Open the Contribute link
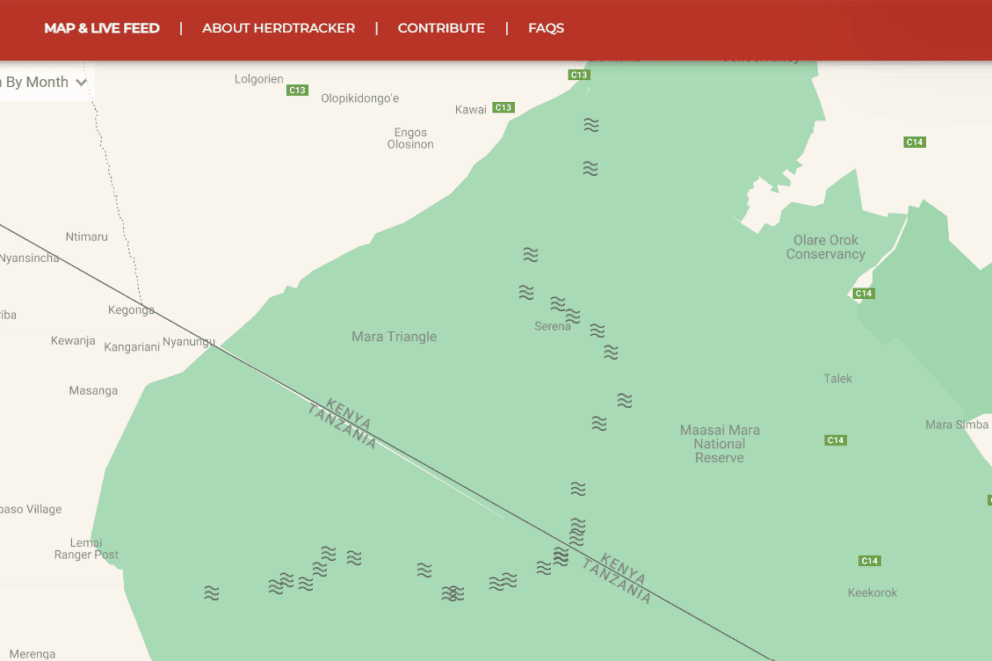 click(x=441, y=28)
